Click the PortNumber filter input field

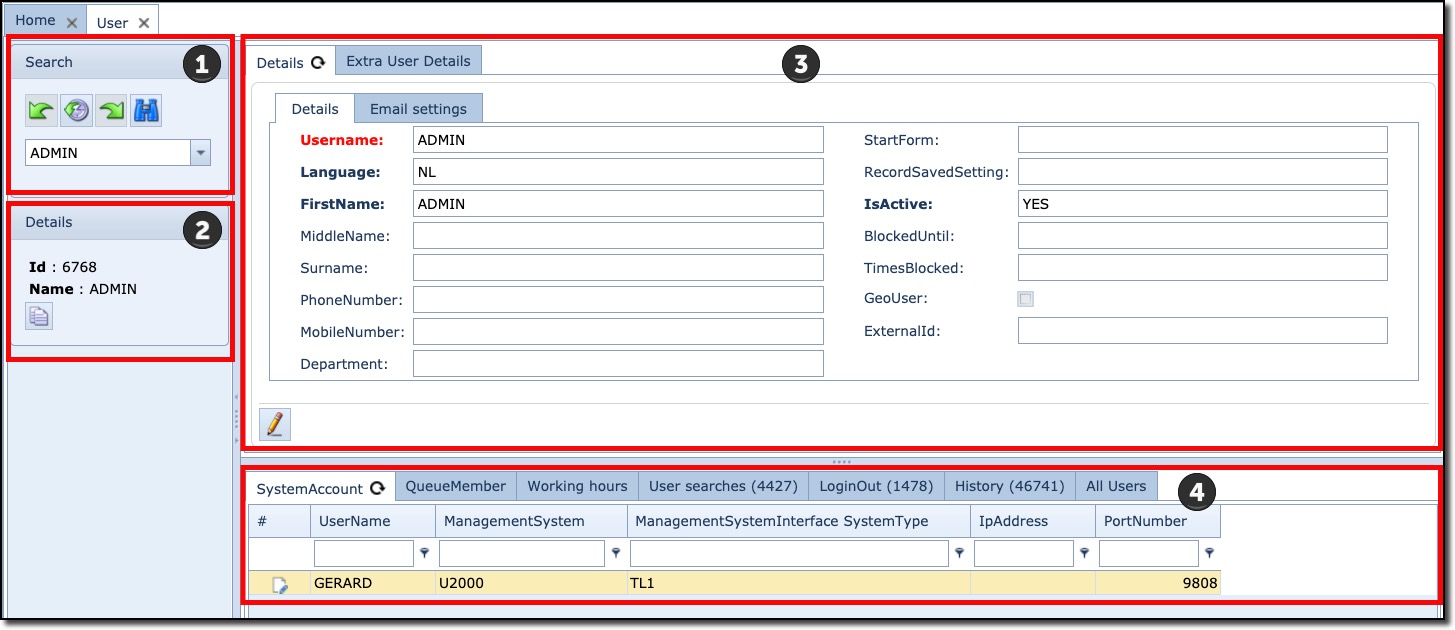1150,552
